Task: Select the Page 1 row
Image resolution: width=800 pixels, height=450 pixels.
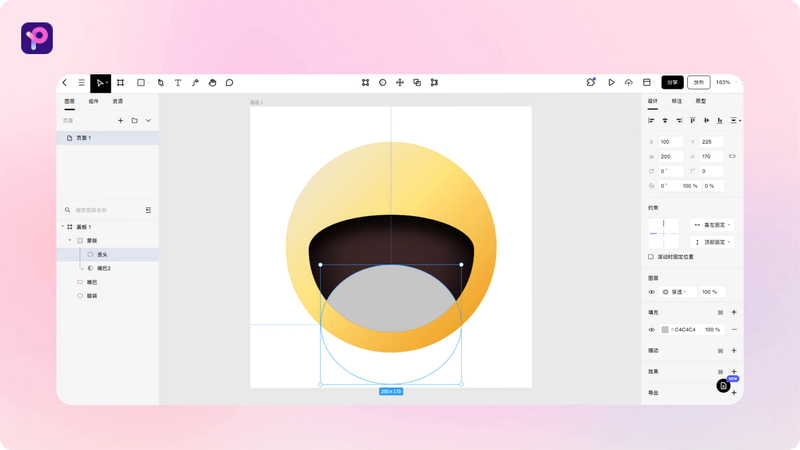Action: (108, 138)
